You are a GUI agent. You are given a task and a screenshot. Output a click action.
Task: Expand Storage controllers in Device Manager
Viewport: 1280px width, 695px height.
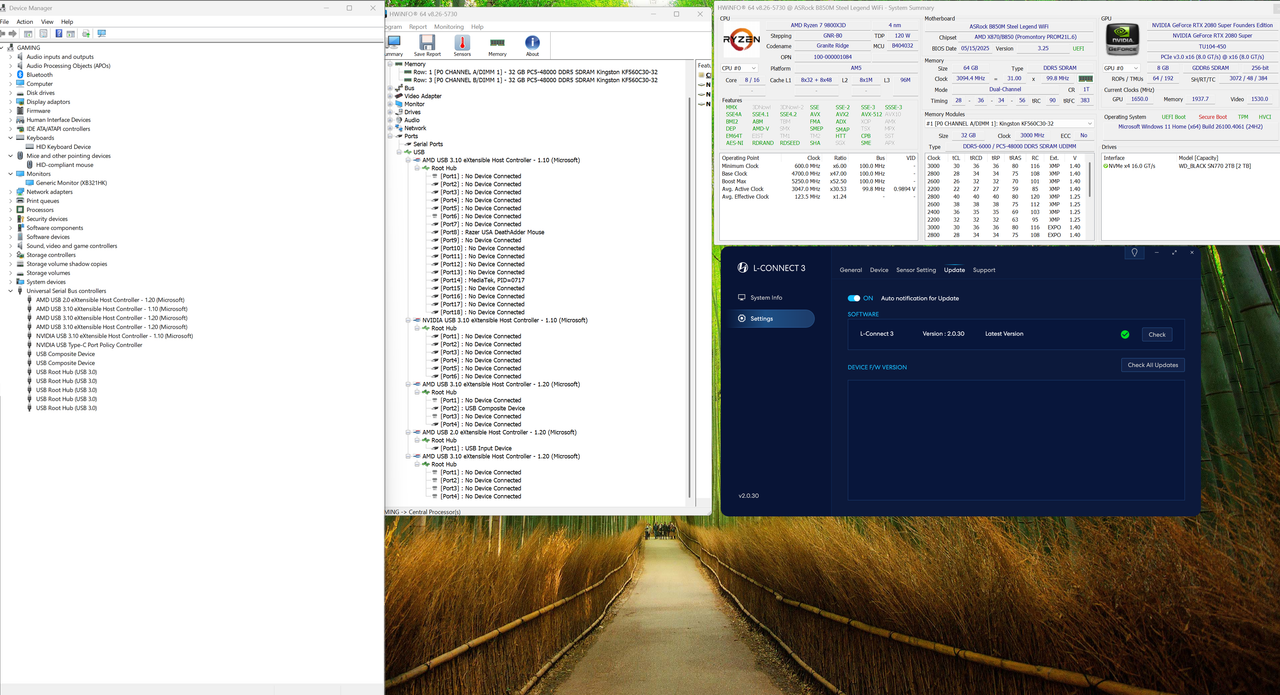click(x=11, y=255)
